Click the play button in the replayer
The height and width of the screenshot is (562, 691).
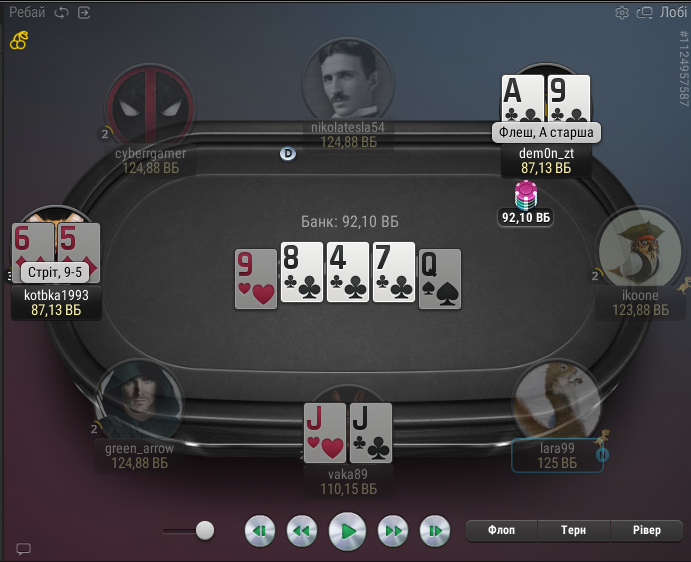coord(347,531)
